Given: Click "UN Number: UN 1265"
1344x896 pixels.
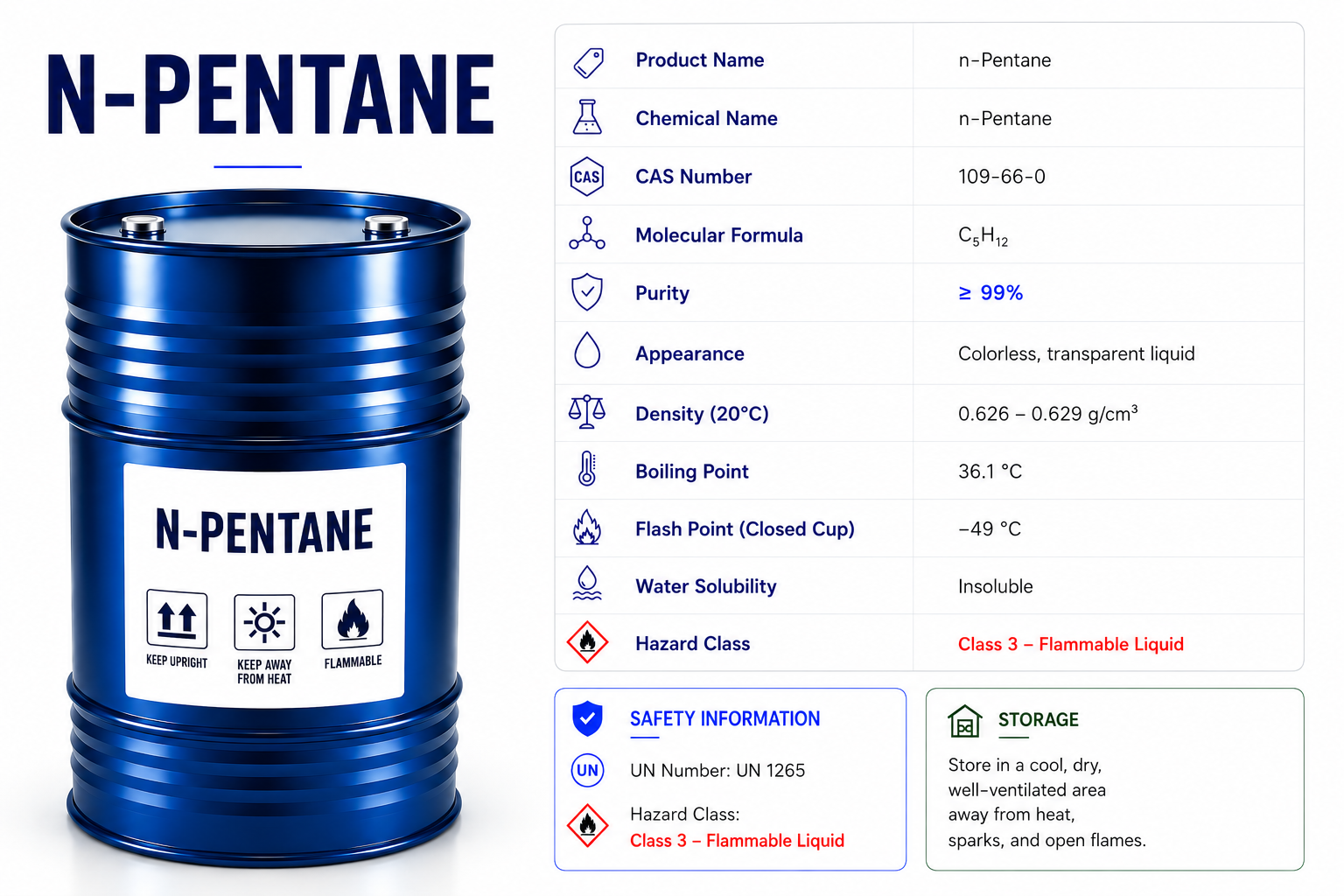Looking at the screenshot, I should (x=717, y=771).
